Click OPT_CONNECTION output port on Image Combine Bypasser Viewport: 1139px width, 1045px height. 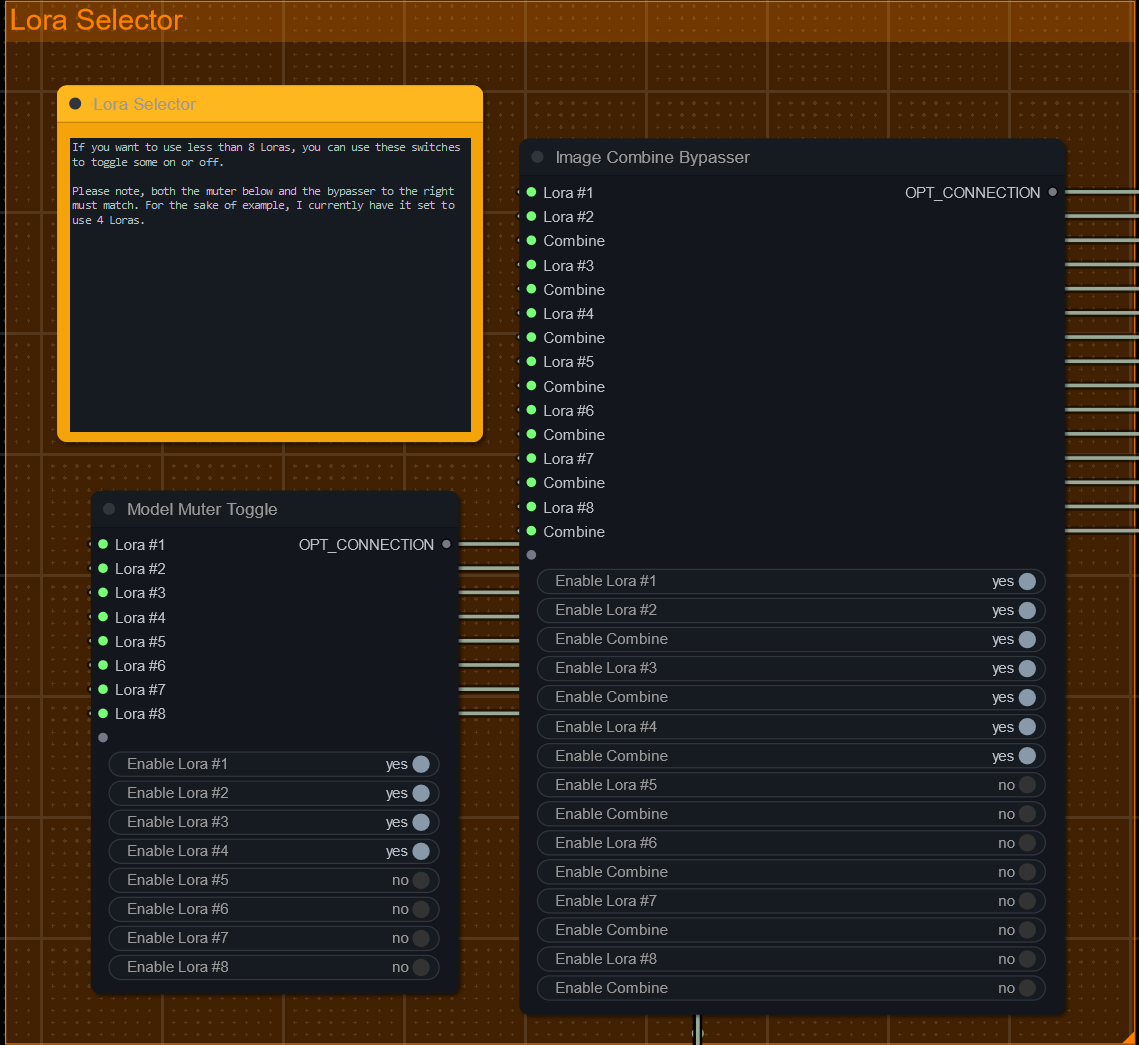(1052, 192)
